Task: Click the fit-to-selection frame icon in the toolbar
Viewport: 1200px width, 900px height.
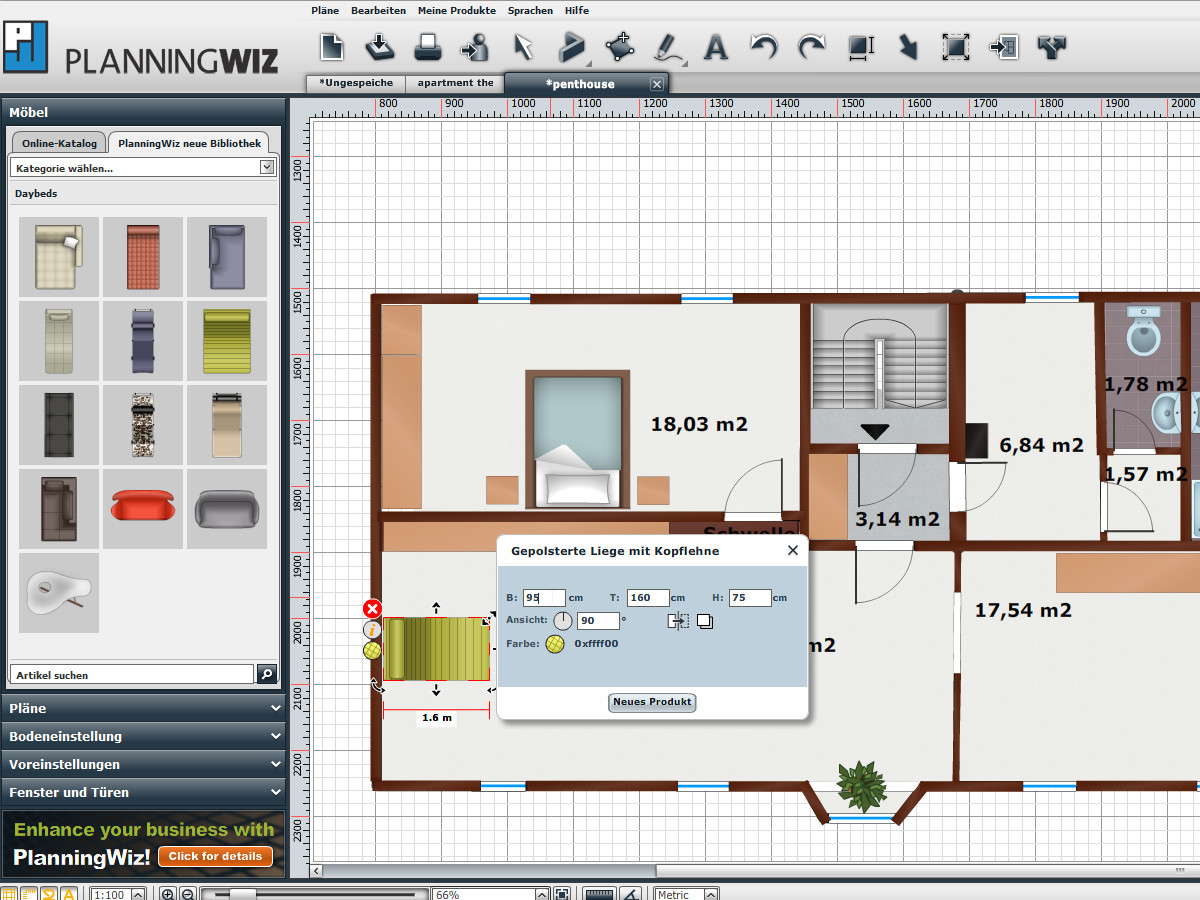Action: [956, 46]
